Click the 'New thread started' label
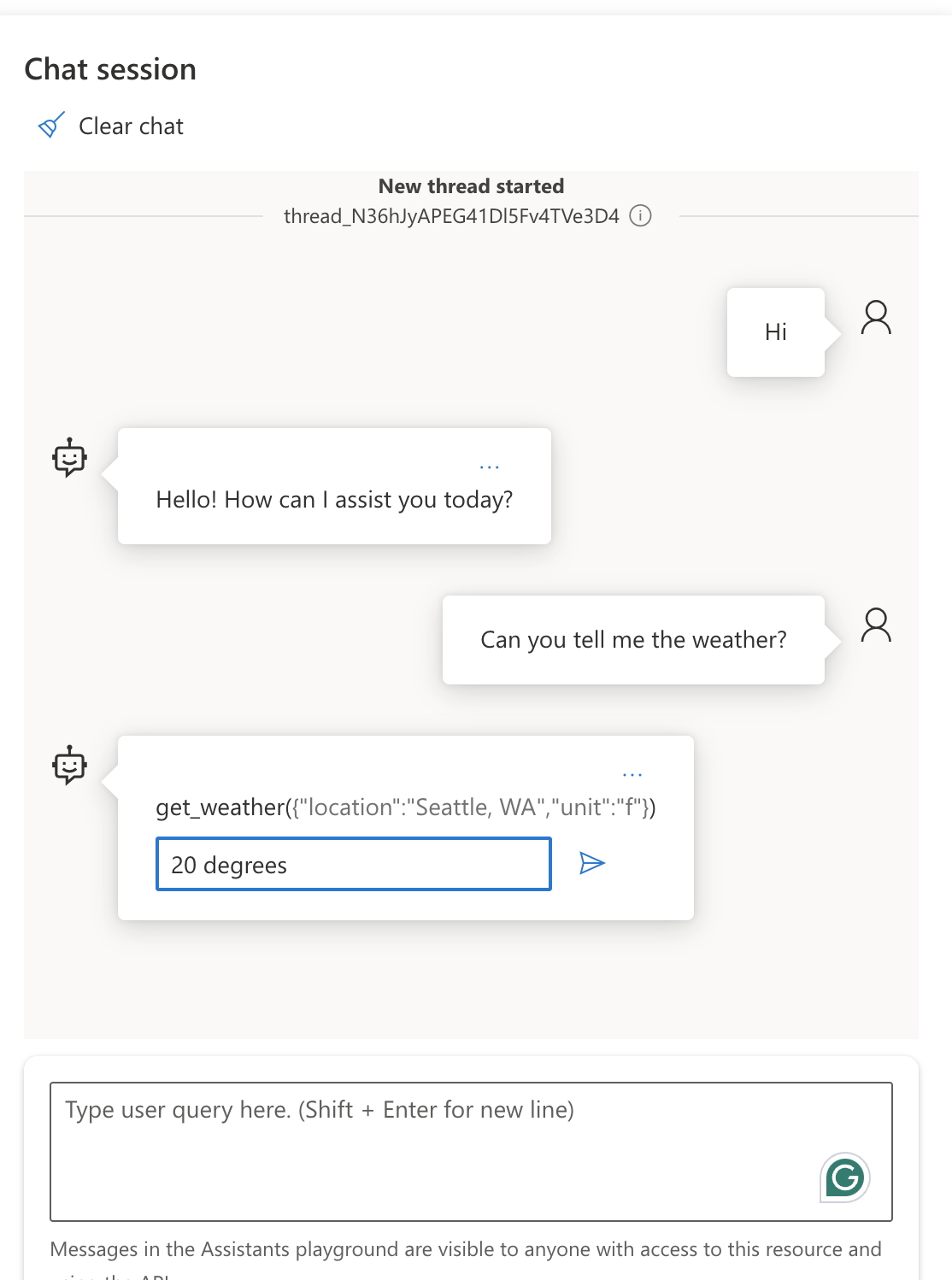This screenshot has height=1280, width=952. point(471,186)
